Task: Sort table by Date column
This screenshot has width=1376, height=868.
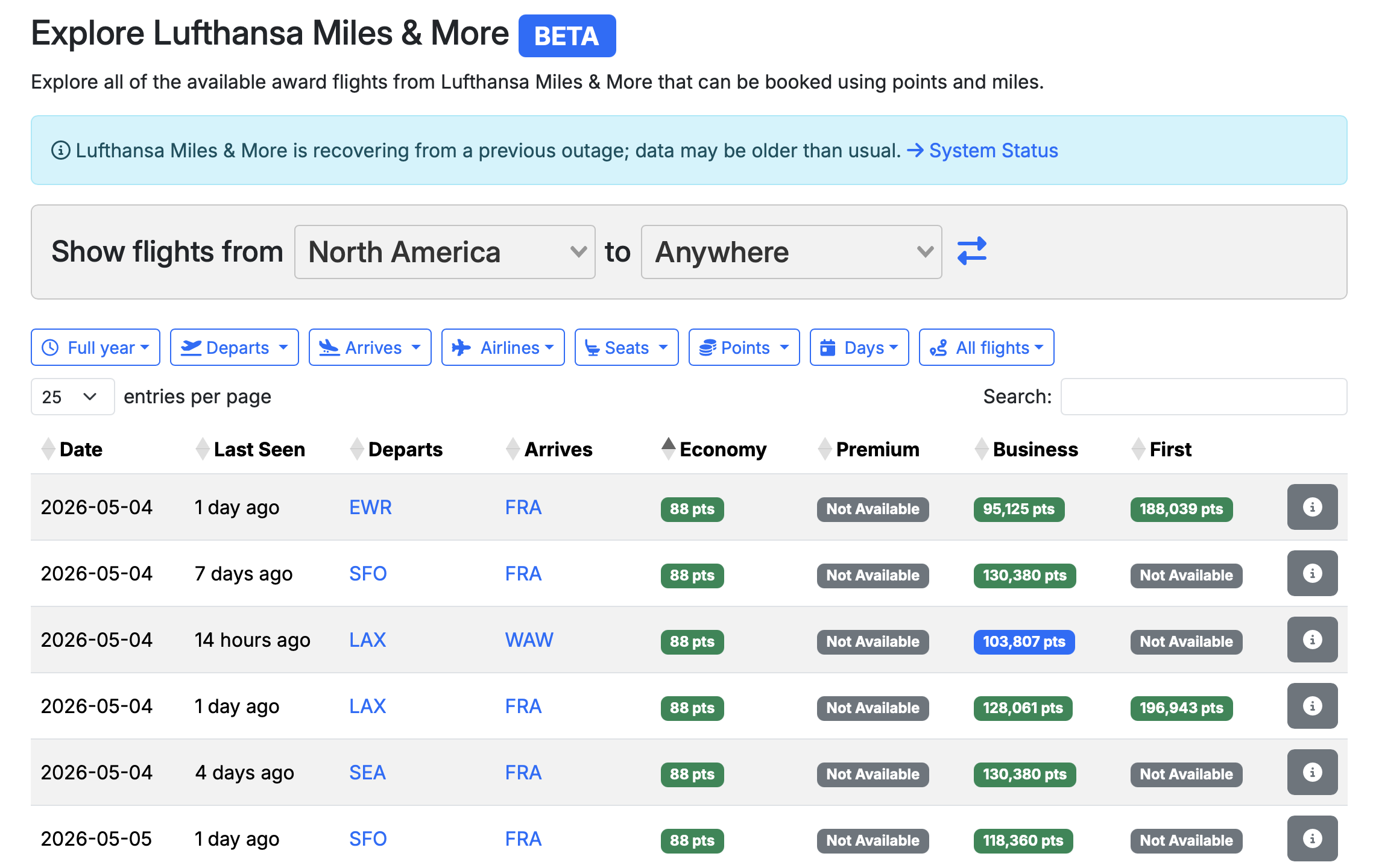Action: pos(72,449)
